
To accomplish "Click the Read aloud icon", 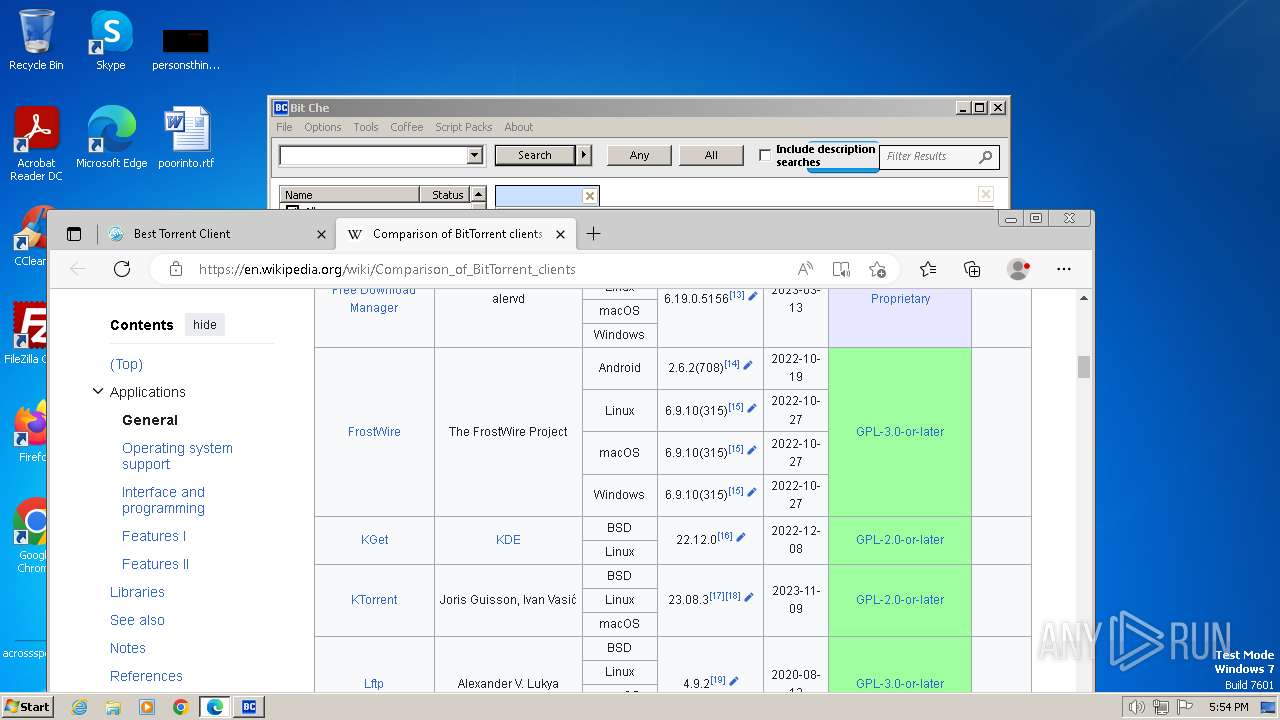I will coord(805,269).
